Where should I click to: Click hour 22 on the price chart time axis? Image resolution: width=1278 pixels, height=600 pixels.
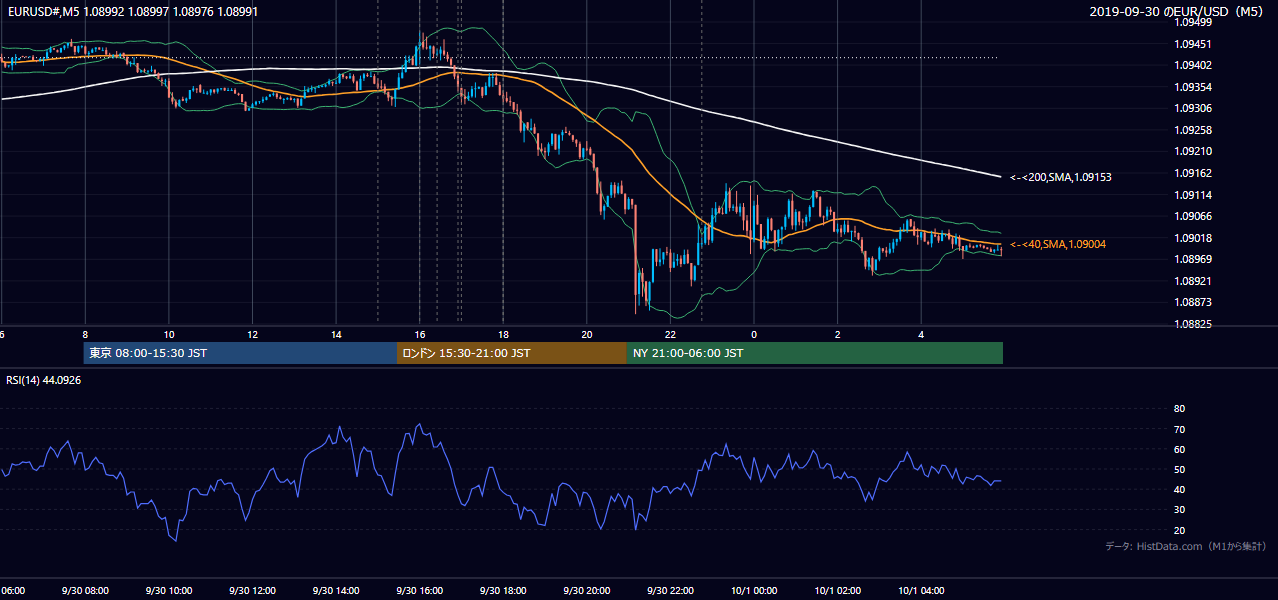point(670,334)
